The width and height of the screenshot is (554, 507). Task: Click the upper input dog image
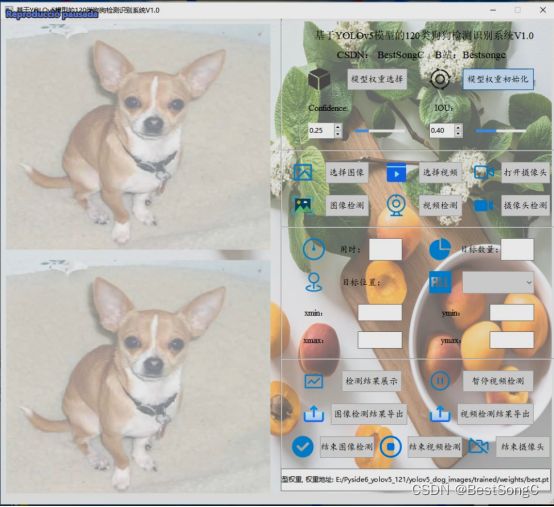click(138, 136)
